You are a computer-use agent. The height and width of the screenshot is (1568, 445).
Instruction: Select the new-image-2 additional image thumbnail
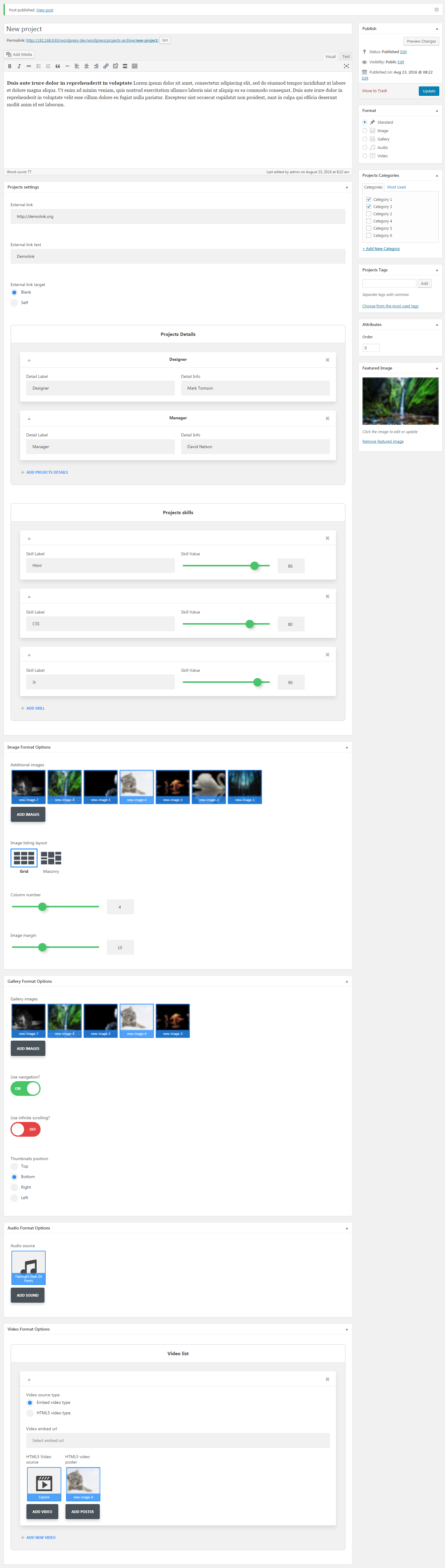[x=209, y=786]
